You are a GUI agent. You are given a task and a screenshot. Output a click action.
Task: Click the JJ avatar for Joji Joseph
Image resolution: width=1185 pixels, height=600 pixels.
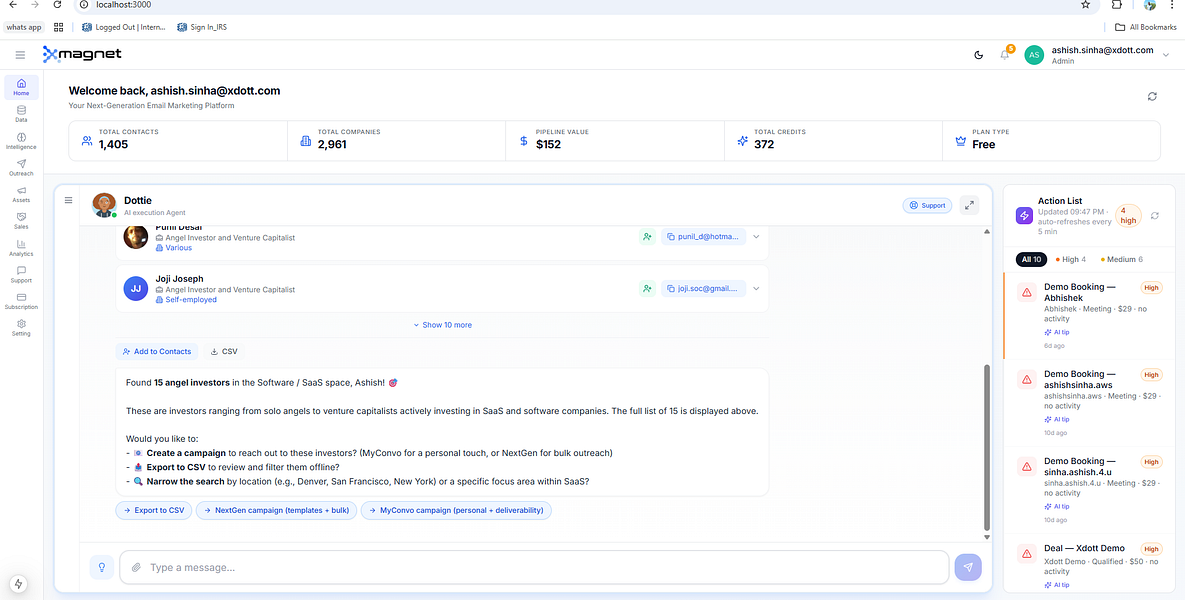pos(135,289)
